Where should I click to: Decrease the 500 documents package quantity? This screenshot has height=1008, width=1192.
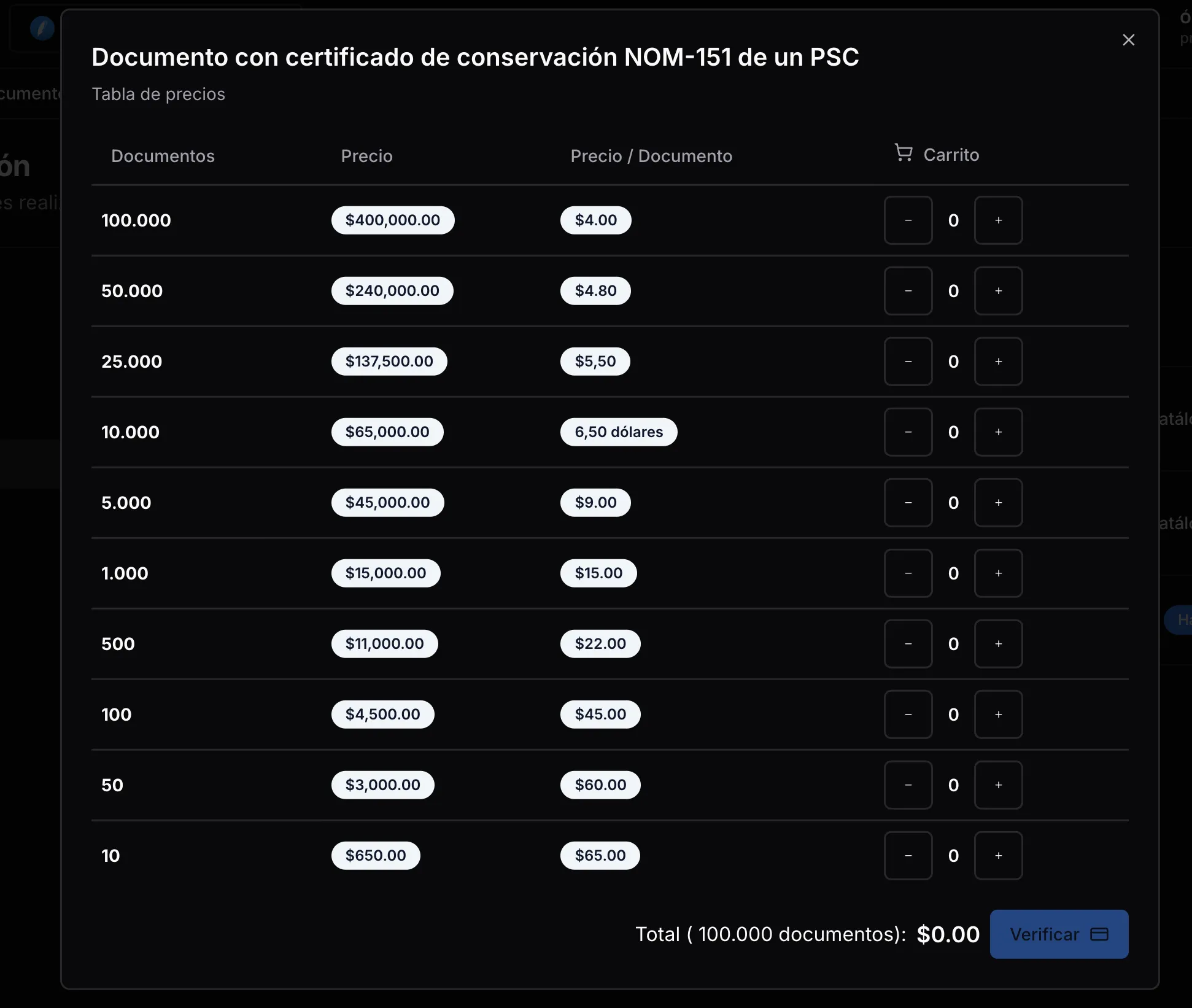908,644
